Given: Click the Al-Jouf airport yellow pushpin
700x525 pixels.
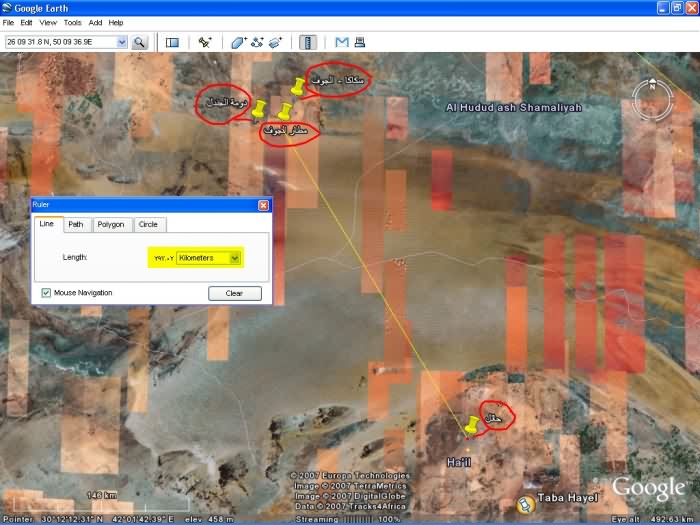Looking at the screenshot, I should [x=284, y=112].
